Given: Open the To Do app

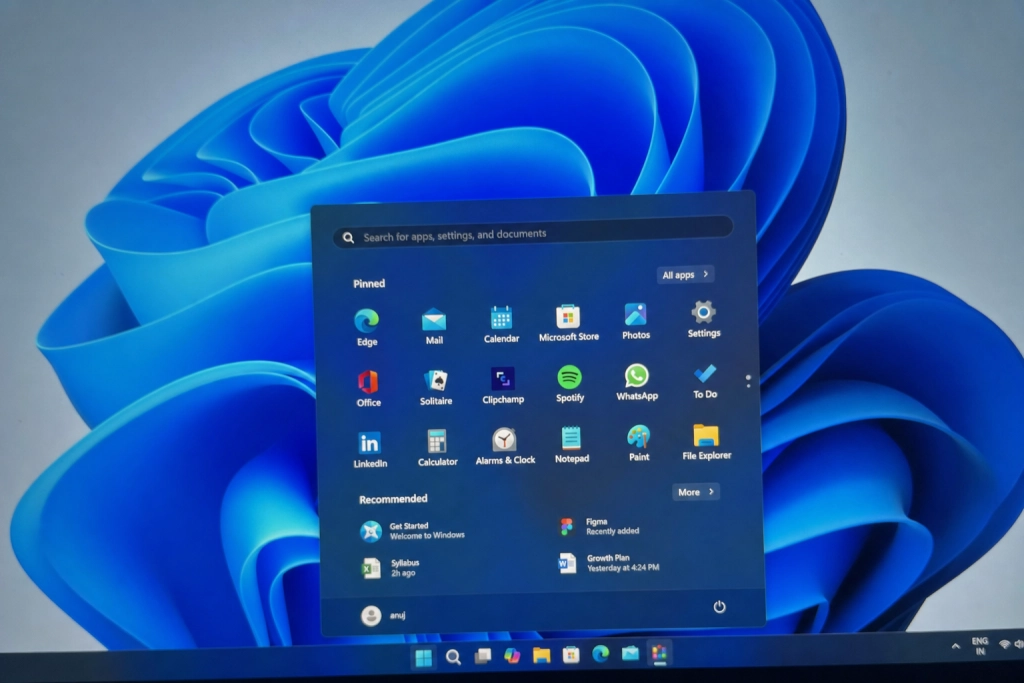Looking at the screenshot, I should coord(705,381).
